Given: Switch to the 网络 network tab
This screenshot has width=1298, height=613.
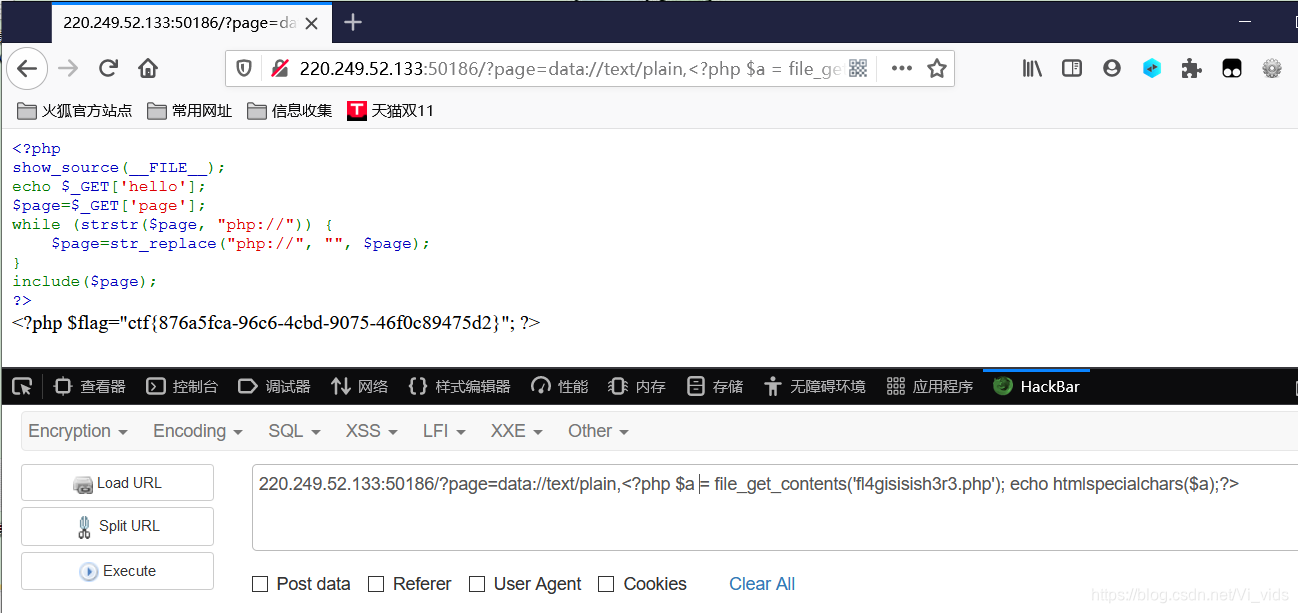Looking at the screenshot, I should point(359,386).
